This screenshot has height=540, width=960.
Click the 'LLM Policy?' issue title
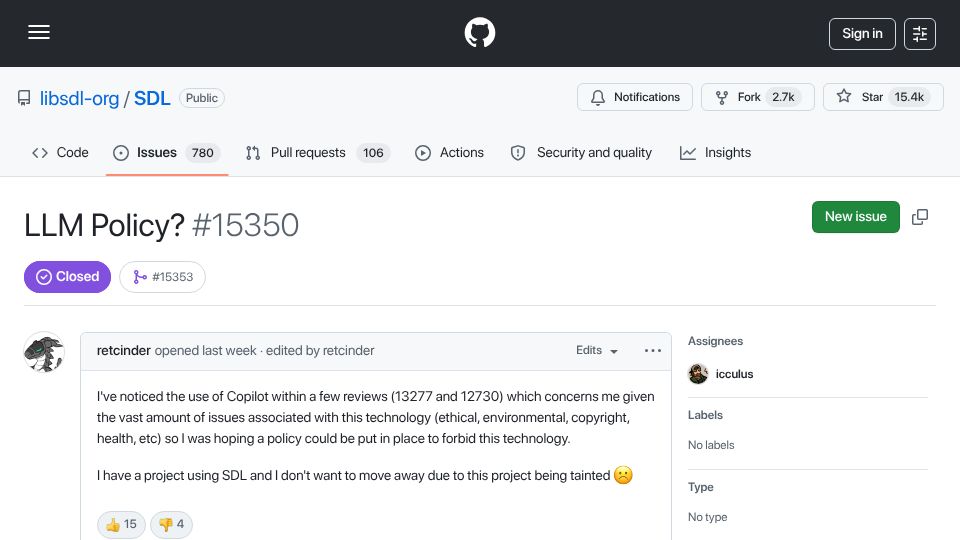click(x=104, y=225)
